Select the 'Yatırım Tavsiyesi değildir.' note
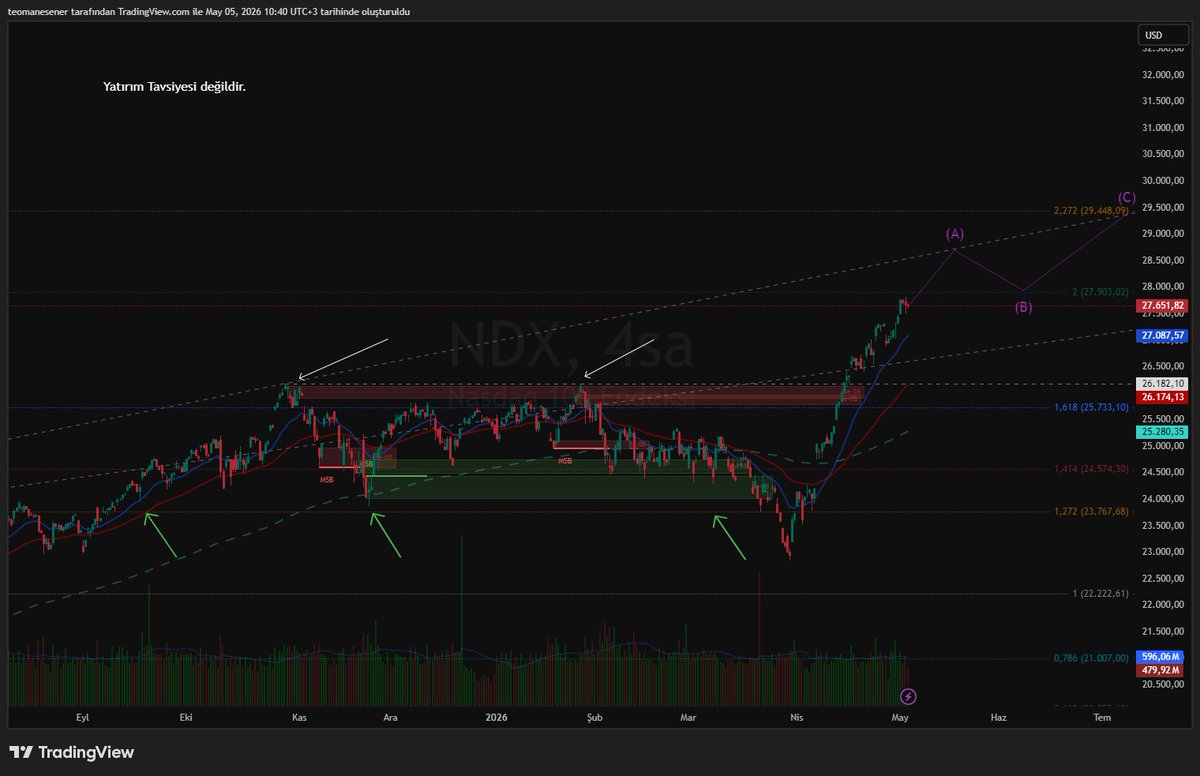The width and height of the screenshot is (1200, 776). pos(174,87)
